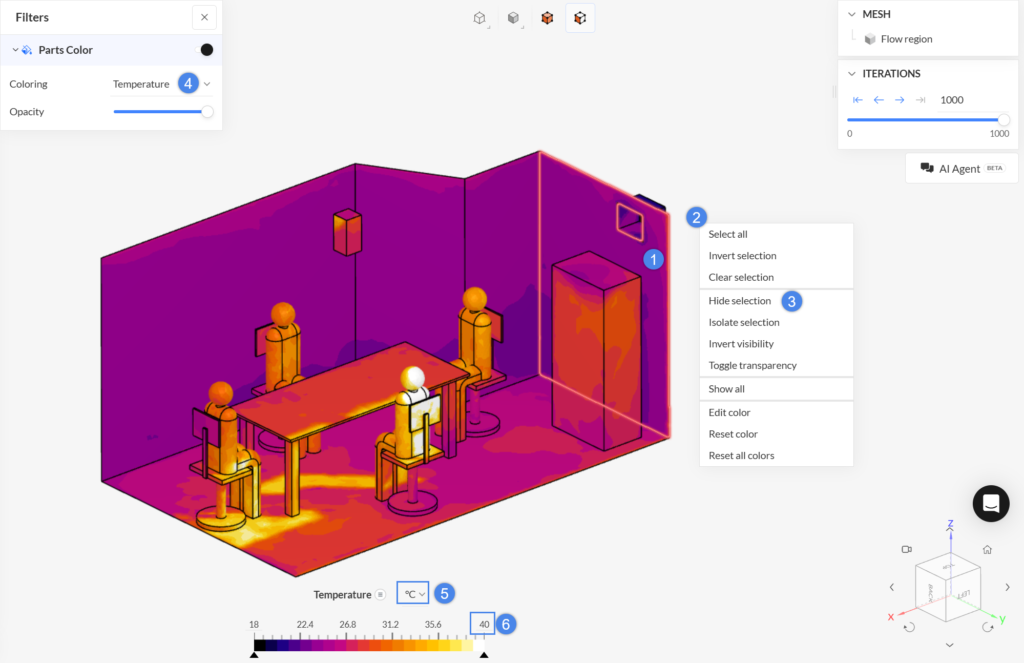This screenshot has width=1024, height=663.
Task: Choose Invert selection in the context menu
Action: pyautogui.click(x=776, y=256)
